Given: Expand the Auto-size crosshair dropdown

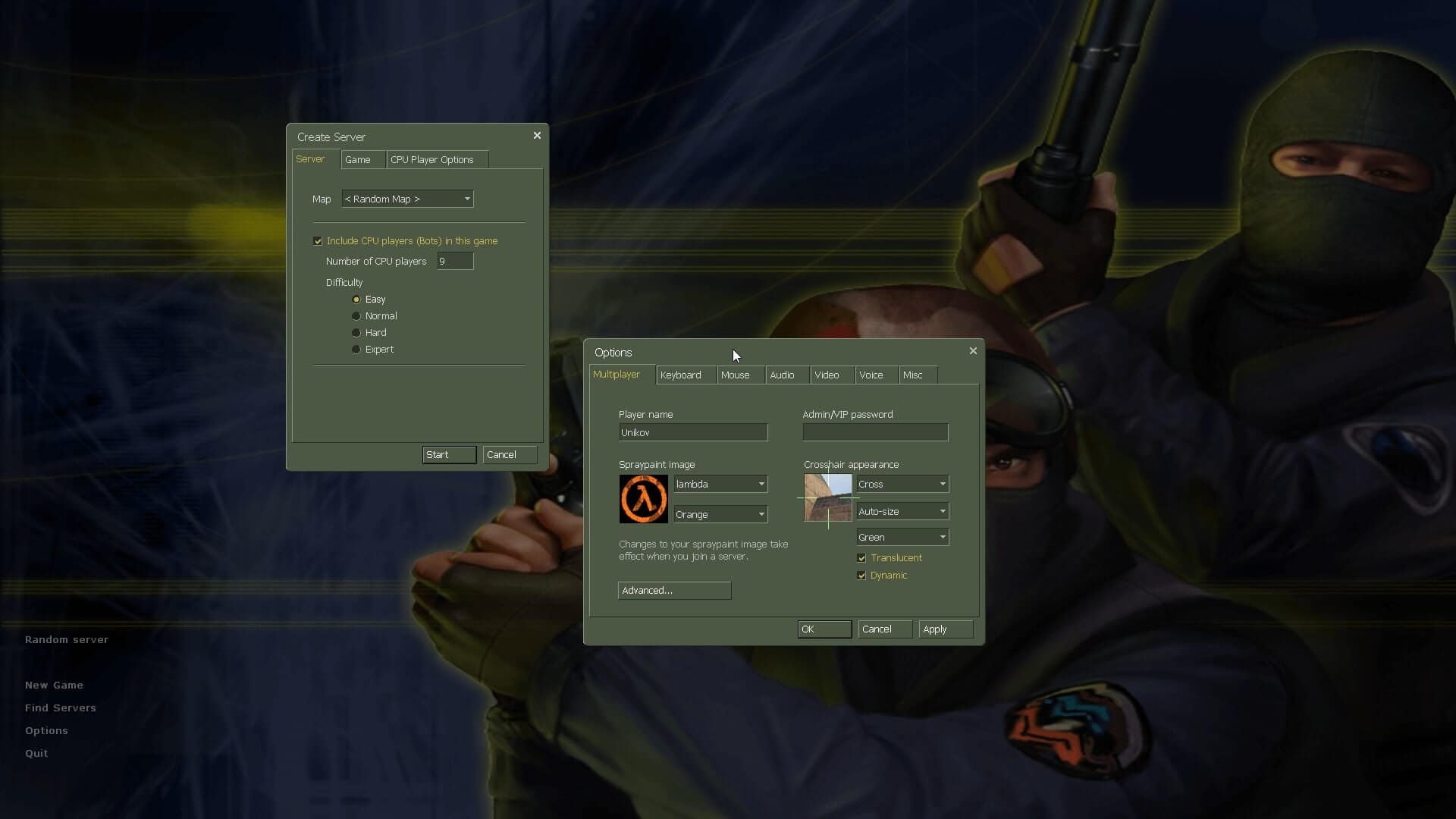Looking at the screenshot, I should pos(902,511).
